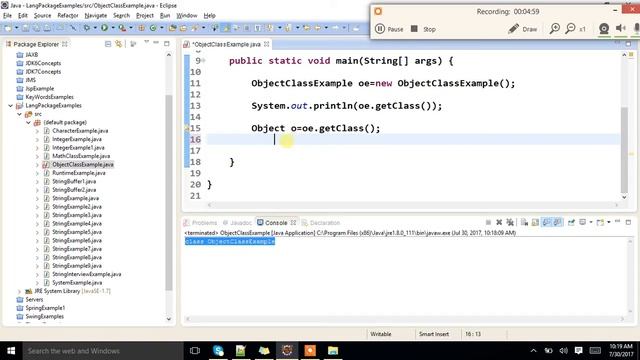This screenshot has width=640, height=360.
Task: Select StringBuffer1.java in the tree
Action: (74, 182)
